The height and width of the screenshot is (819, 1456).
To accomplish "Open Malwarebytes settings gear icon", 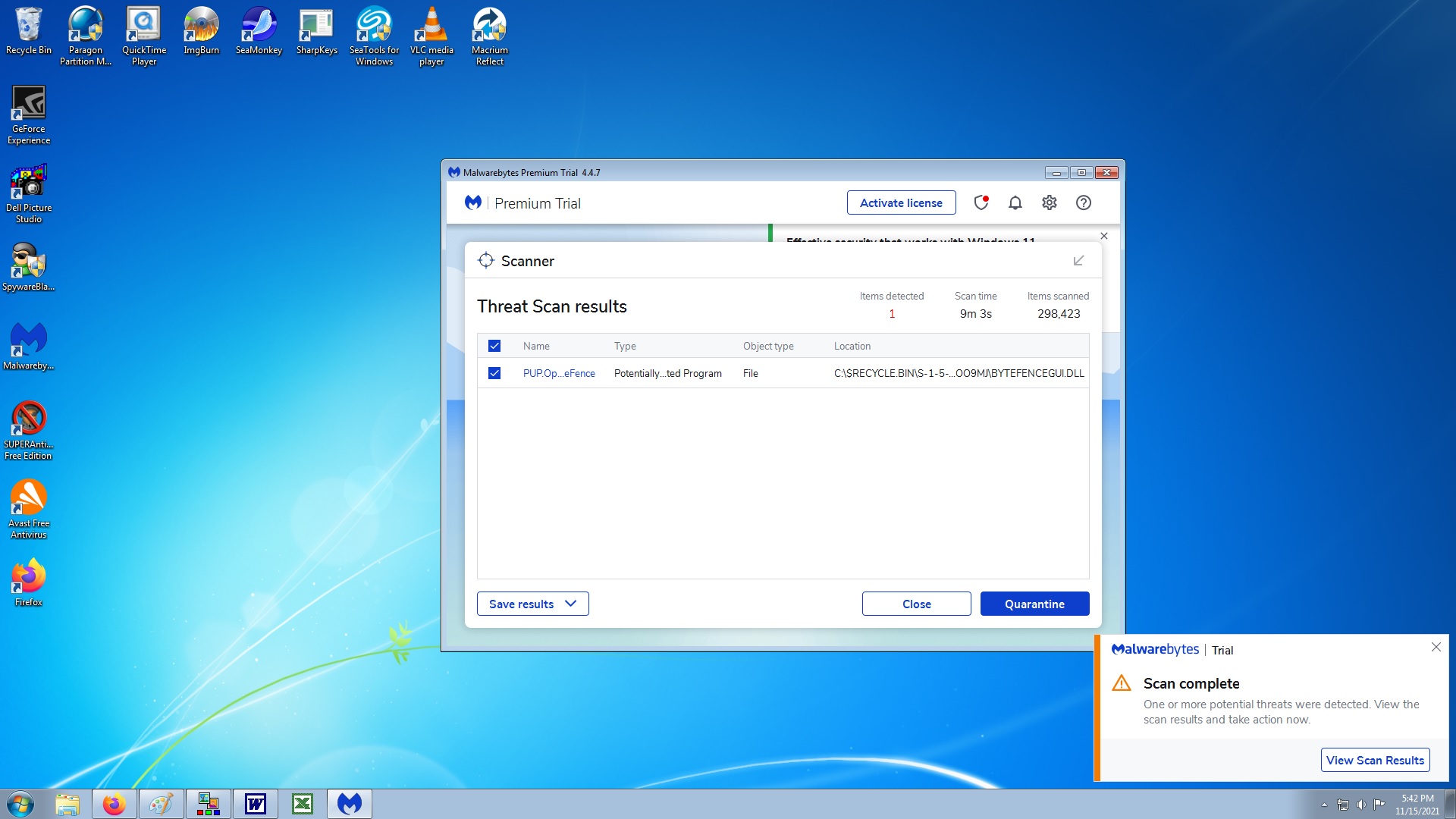I will [1050, 202].
